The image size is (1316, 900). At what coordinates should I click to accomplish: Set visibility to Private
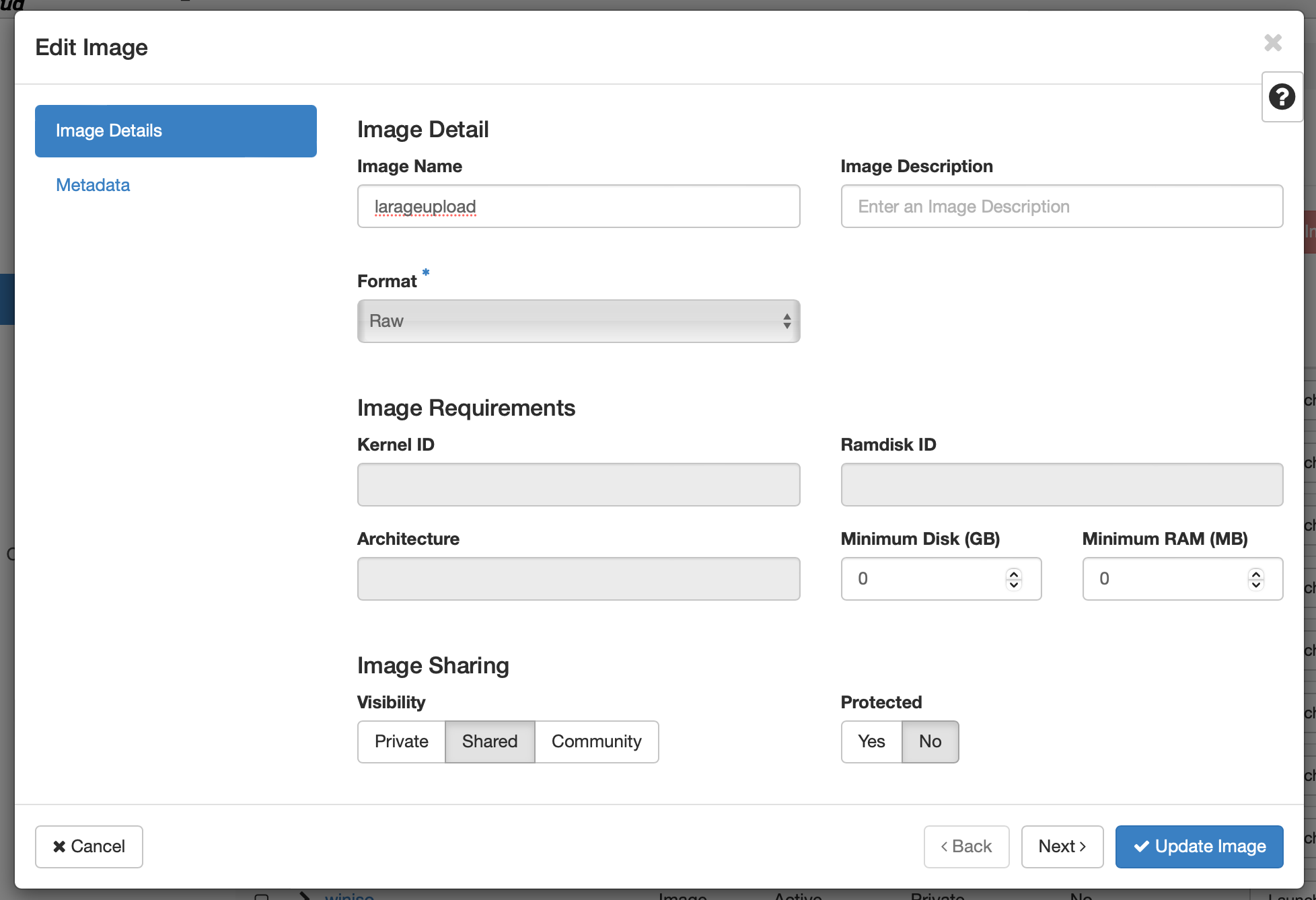click(x=402, y=741)
